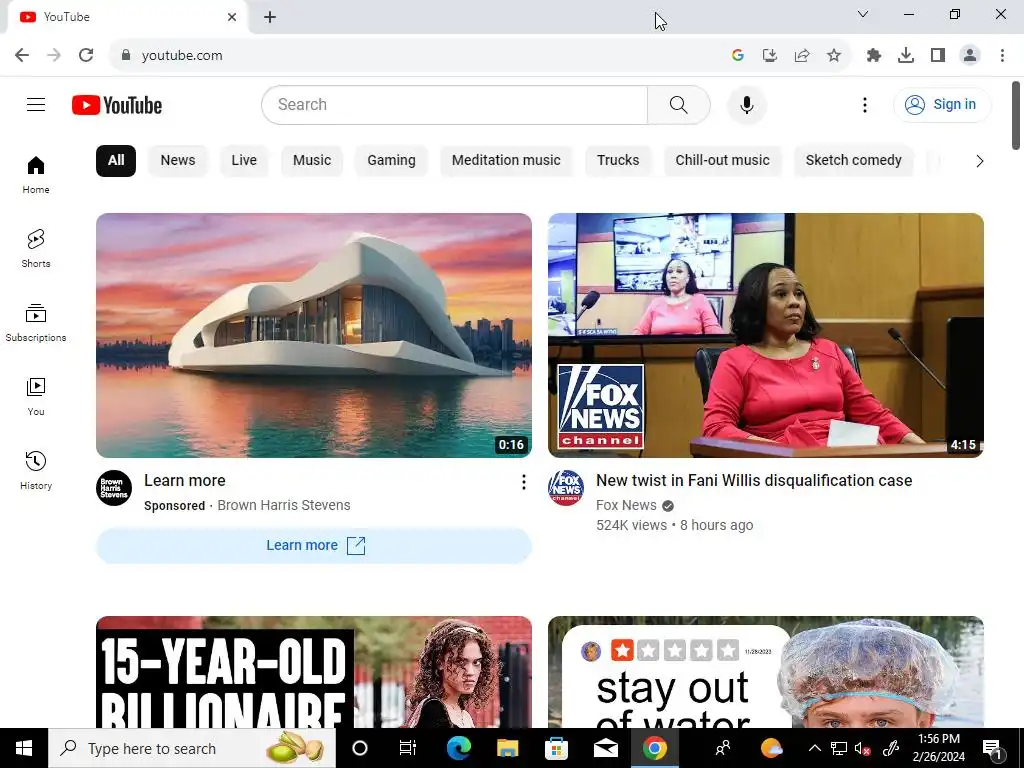Open YouTube settings three-dot menu
Image resolution: width=1024 pixels, height=768 pixels.
pos(865,104)
